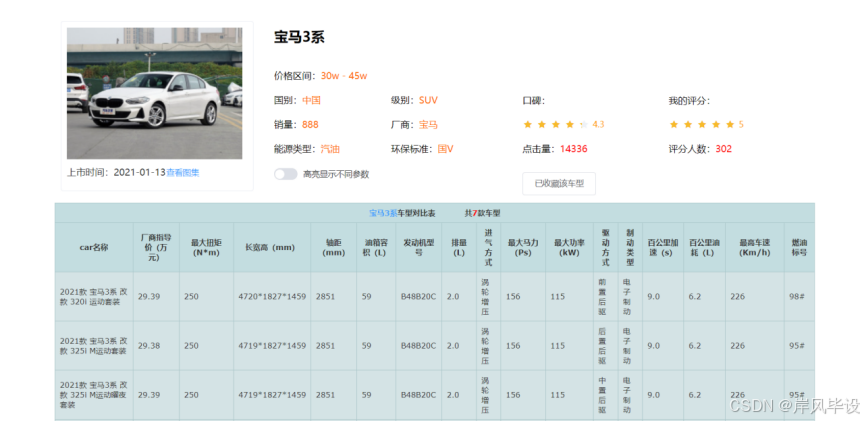Screen dimensions: 864x421
Task: Click the 点击量 value 14336
Action: pyautogui.click(x=574, y=149)
